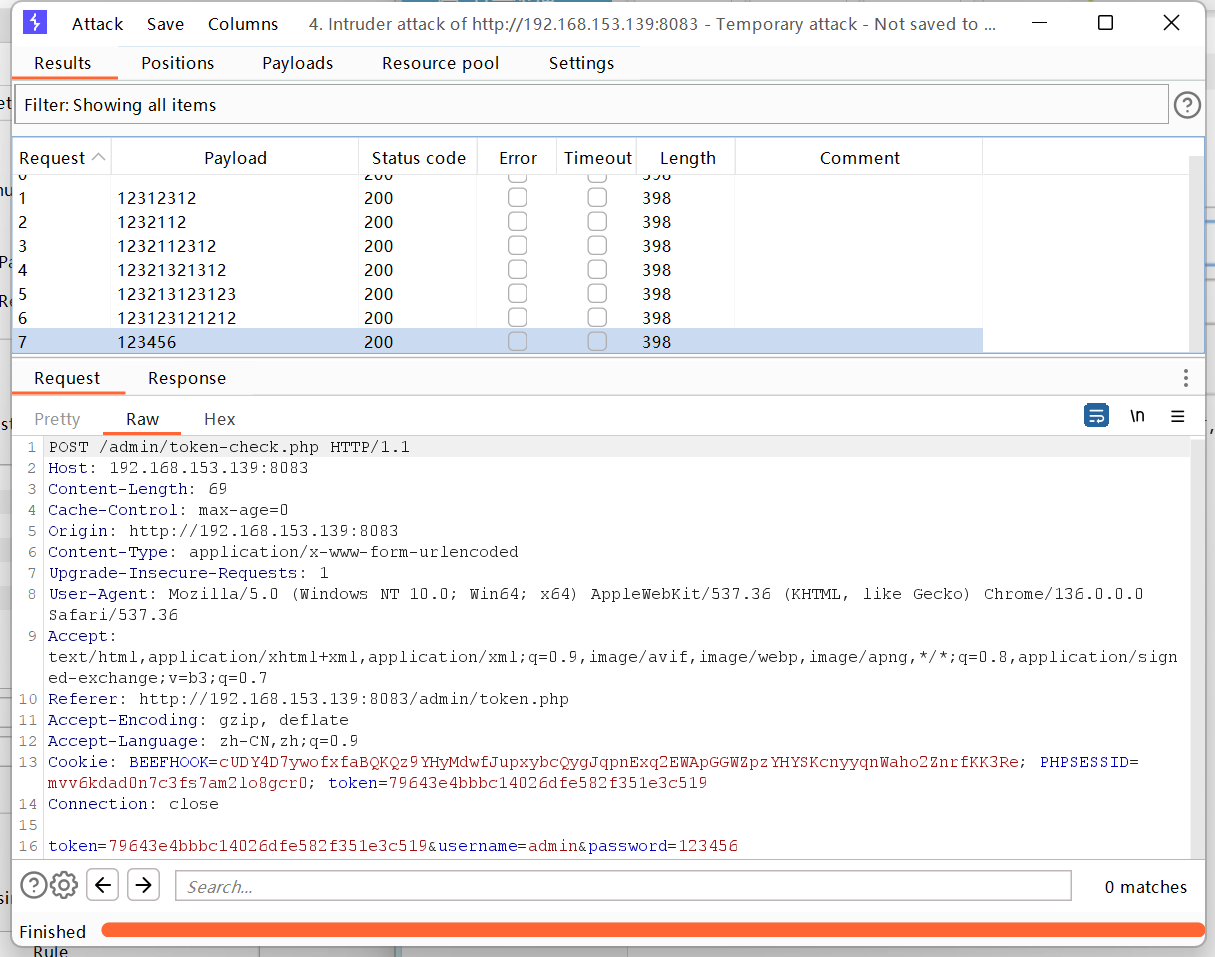Viewport: 1215px width, 957px height.
Task: Open the message editor hamburger menu
Action: [1178, 416]
